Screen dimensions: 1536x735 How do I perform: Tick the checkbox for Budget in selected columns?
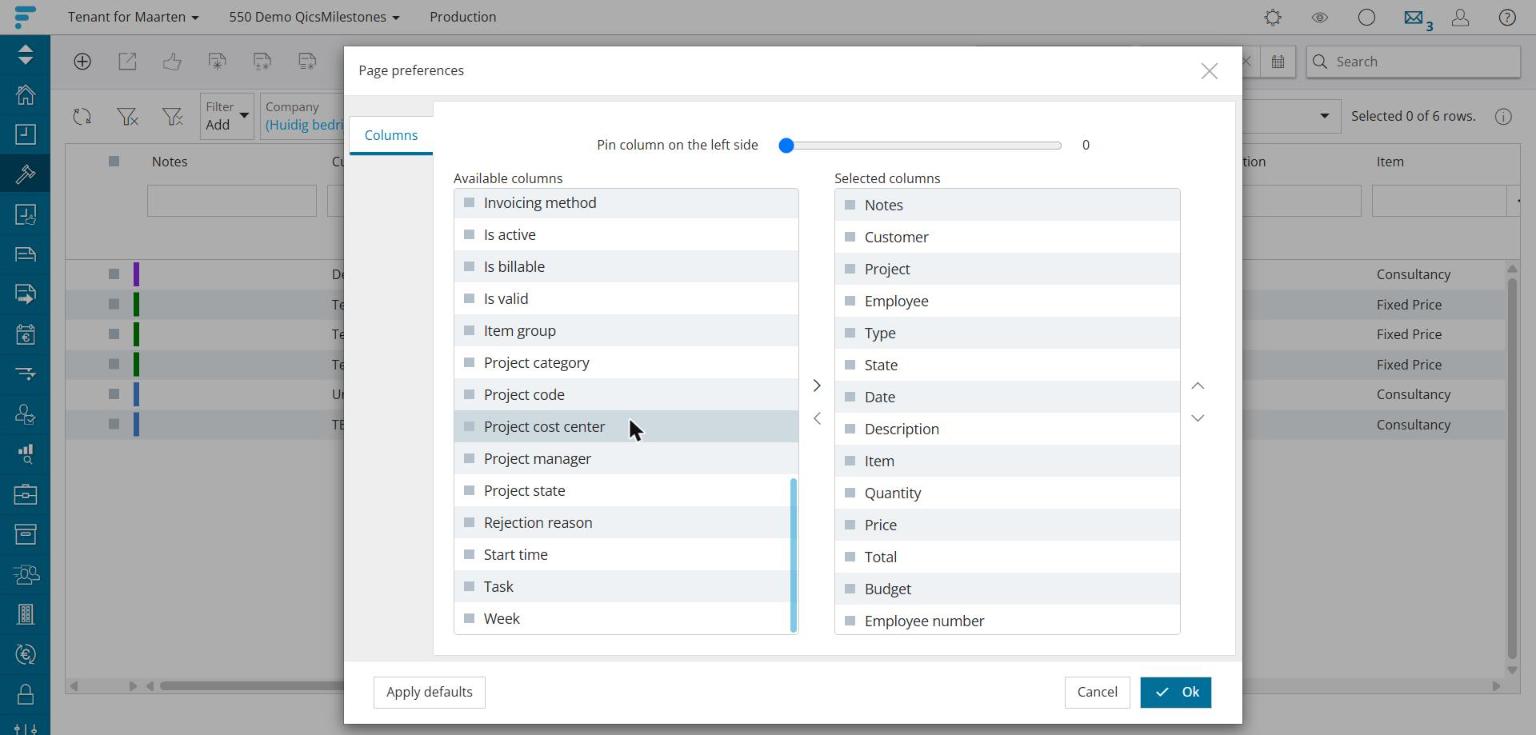click(850, 589)
